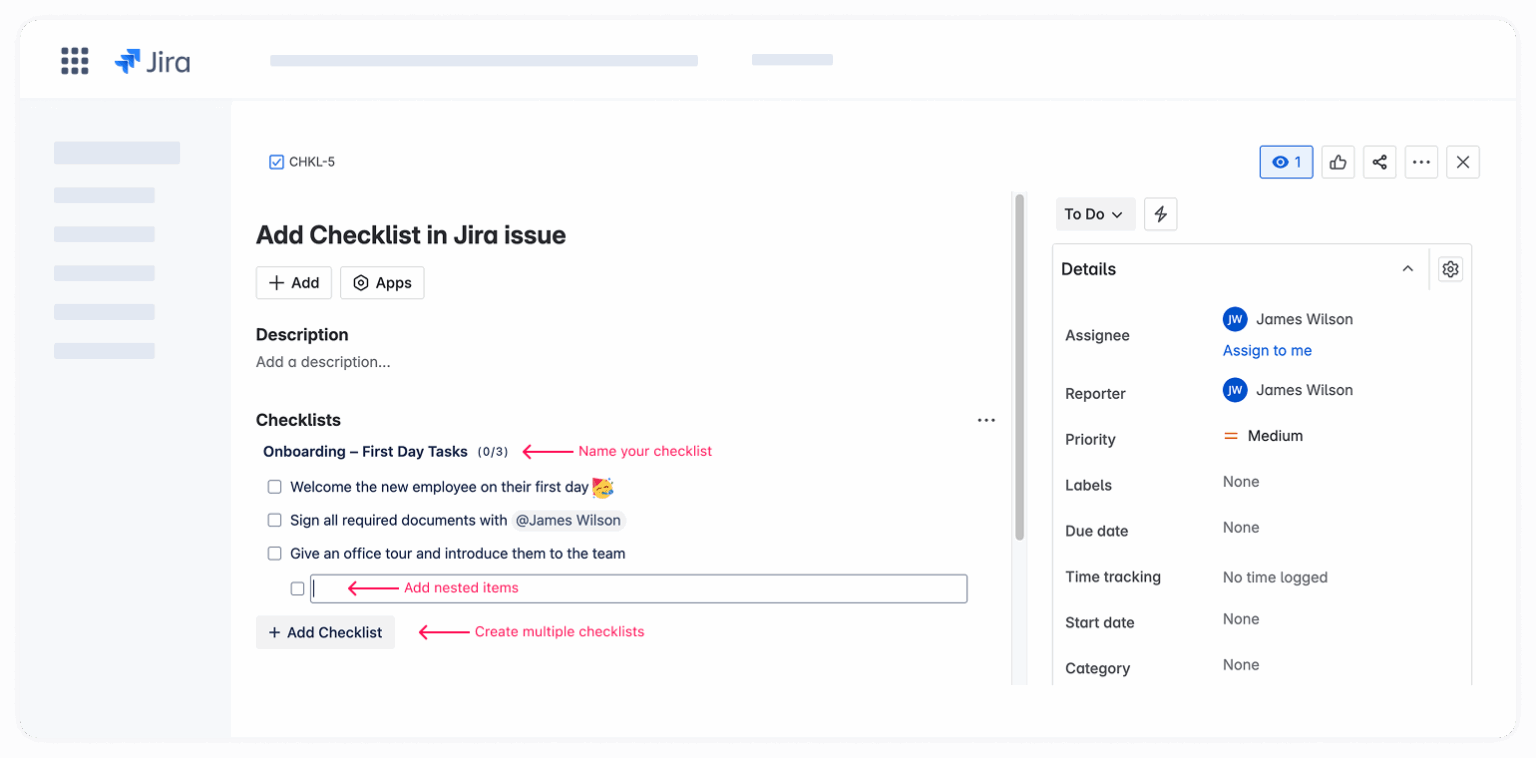Click the automation lightning bolt icon
The width and height of the screenshot is (1536, 758).
click(1160, 213)
